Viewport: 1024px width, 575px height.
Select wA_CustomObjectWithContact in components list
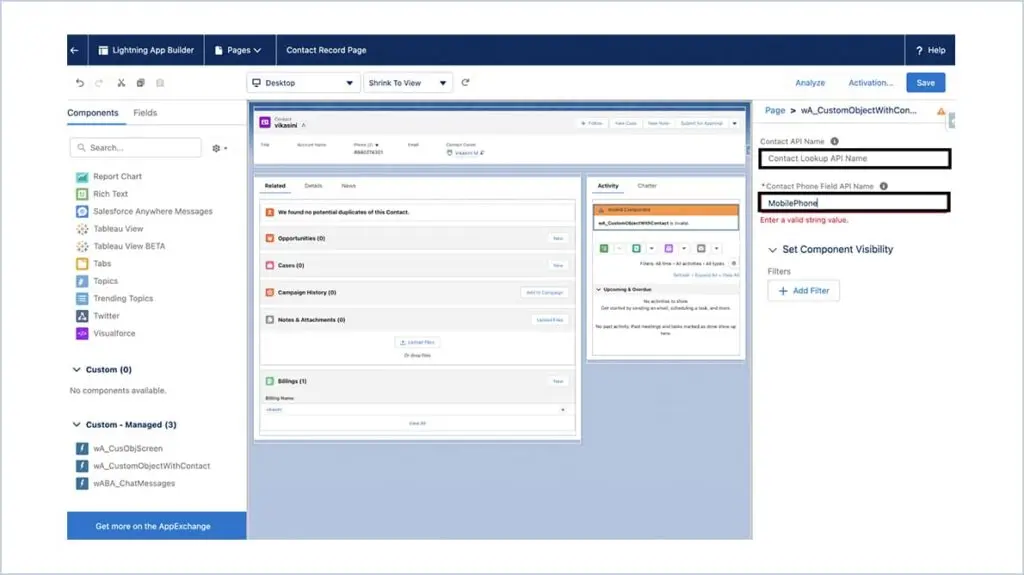[x=152, y=466]
